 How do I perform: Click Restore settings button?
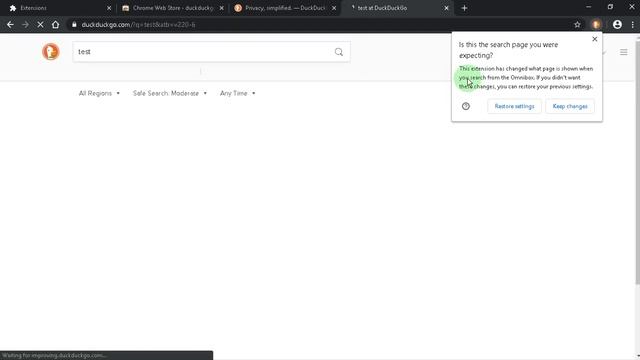pyautogui.click(x=514, y=106)
